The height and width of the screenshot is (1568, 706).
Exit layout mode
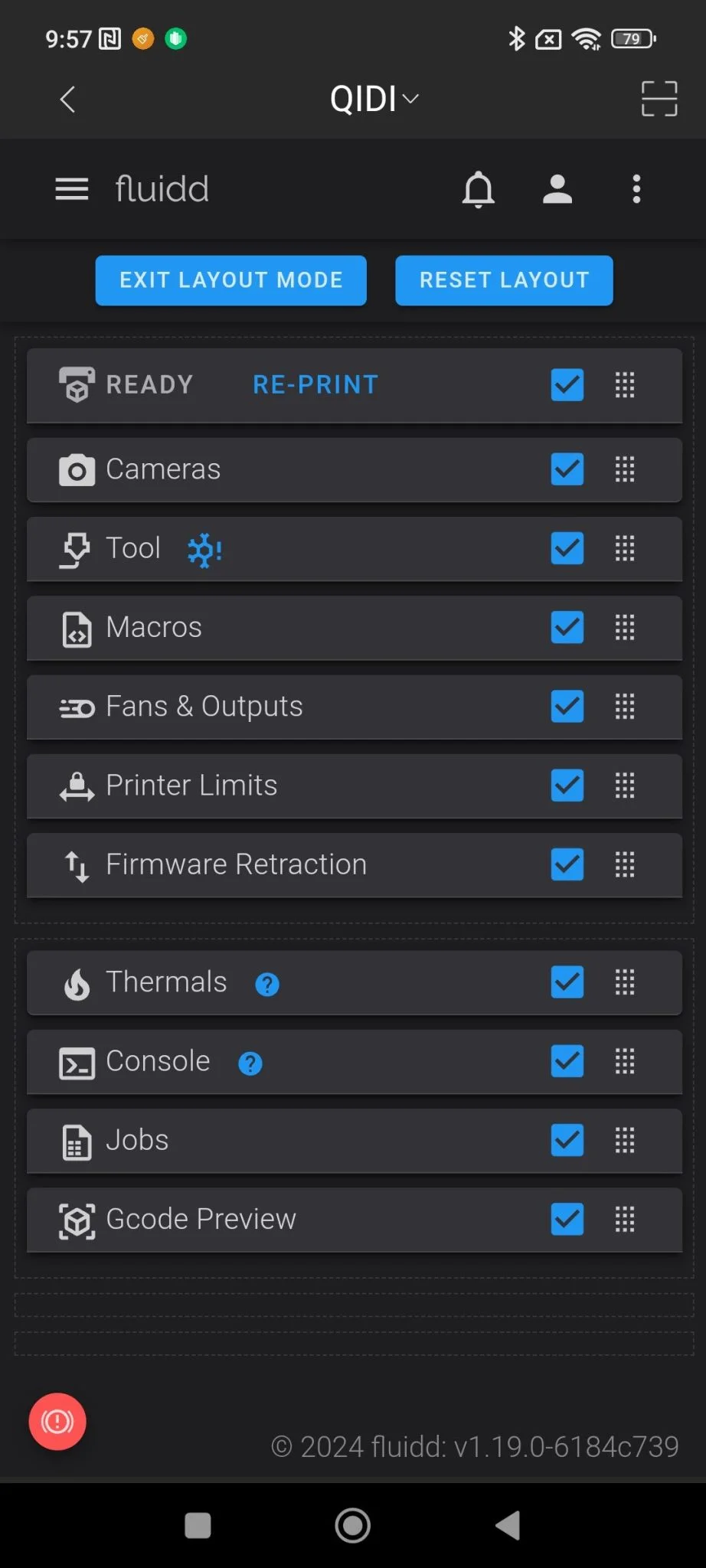point(231,280)
